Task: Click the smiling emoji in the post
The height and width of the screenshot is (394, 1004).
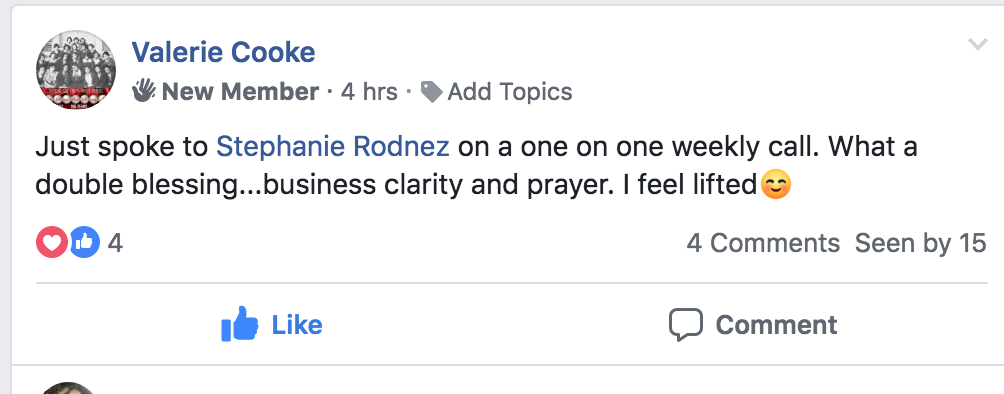Action: pyautogui.click(x=775, y=185)
